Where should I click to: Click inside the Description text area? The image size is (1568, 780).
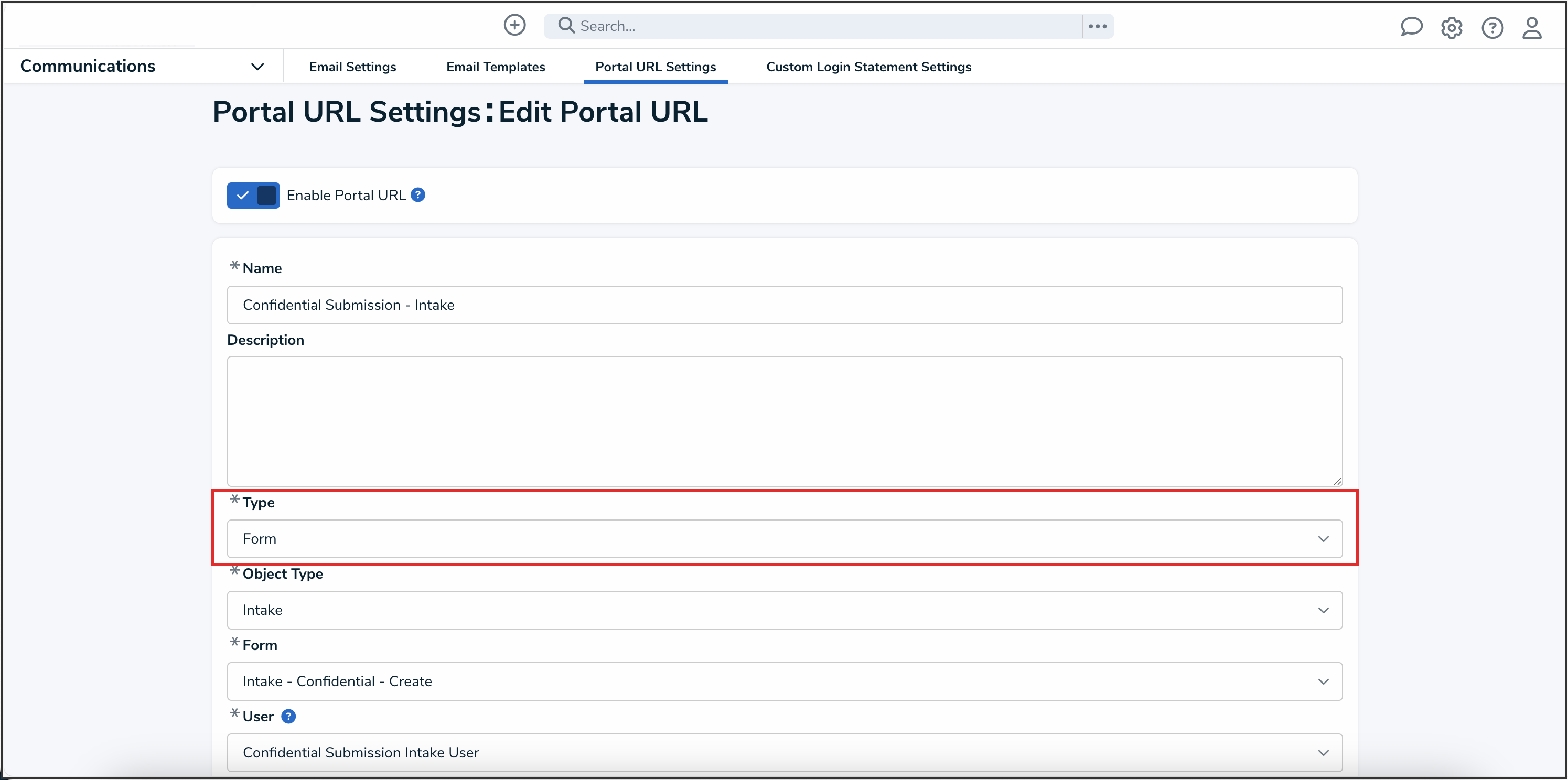click(784, 420)
